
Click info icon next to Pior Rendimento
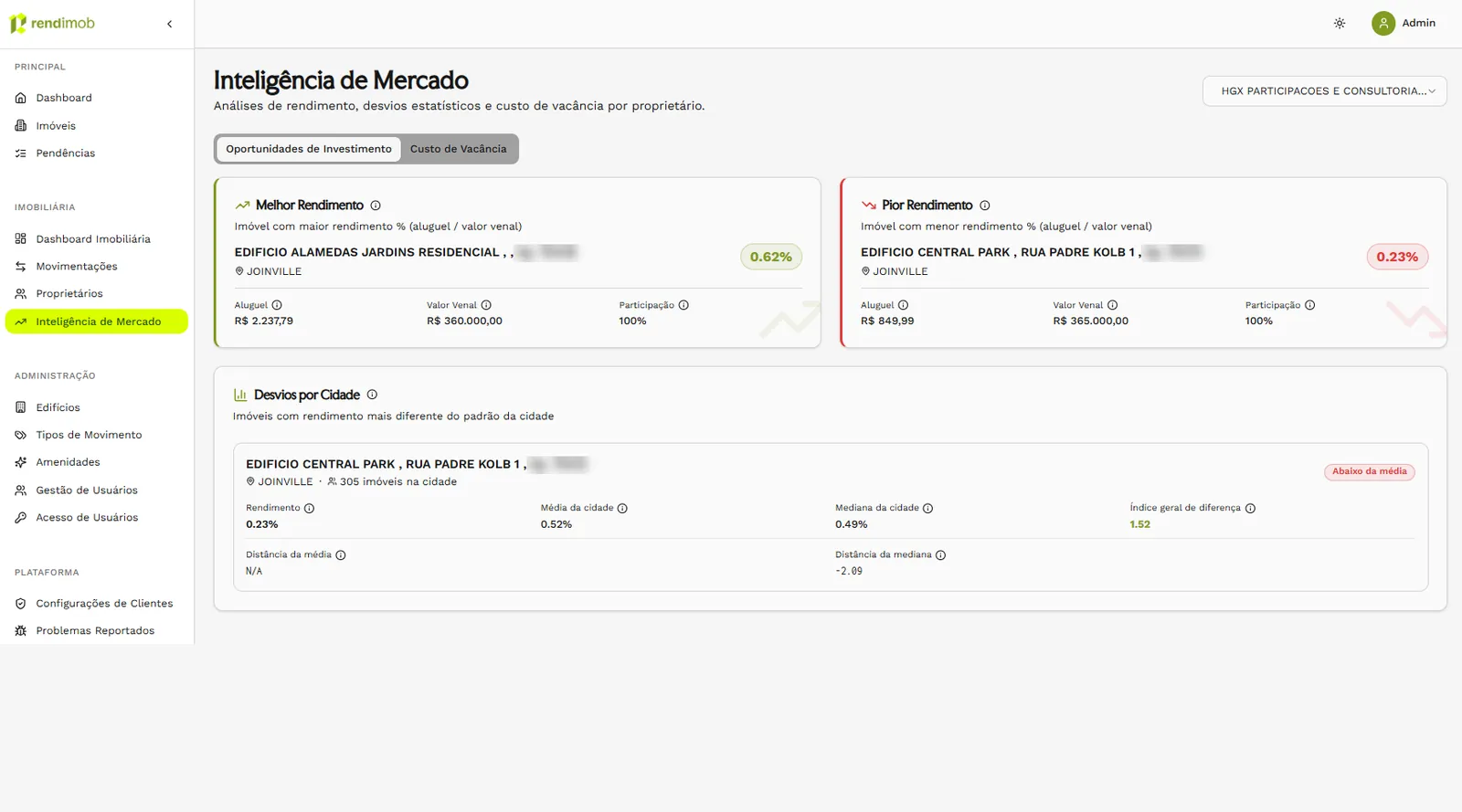984,206
